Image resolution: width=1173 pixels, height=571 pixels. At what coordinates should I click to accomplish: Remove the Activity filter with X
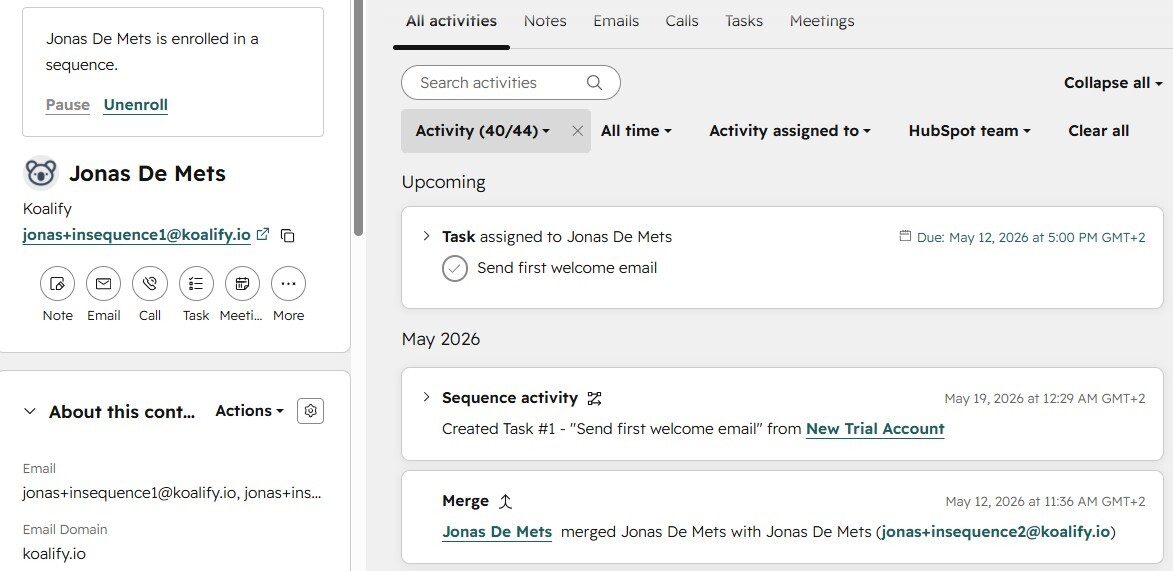[x=578, y=131]
